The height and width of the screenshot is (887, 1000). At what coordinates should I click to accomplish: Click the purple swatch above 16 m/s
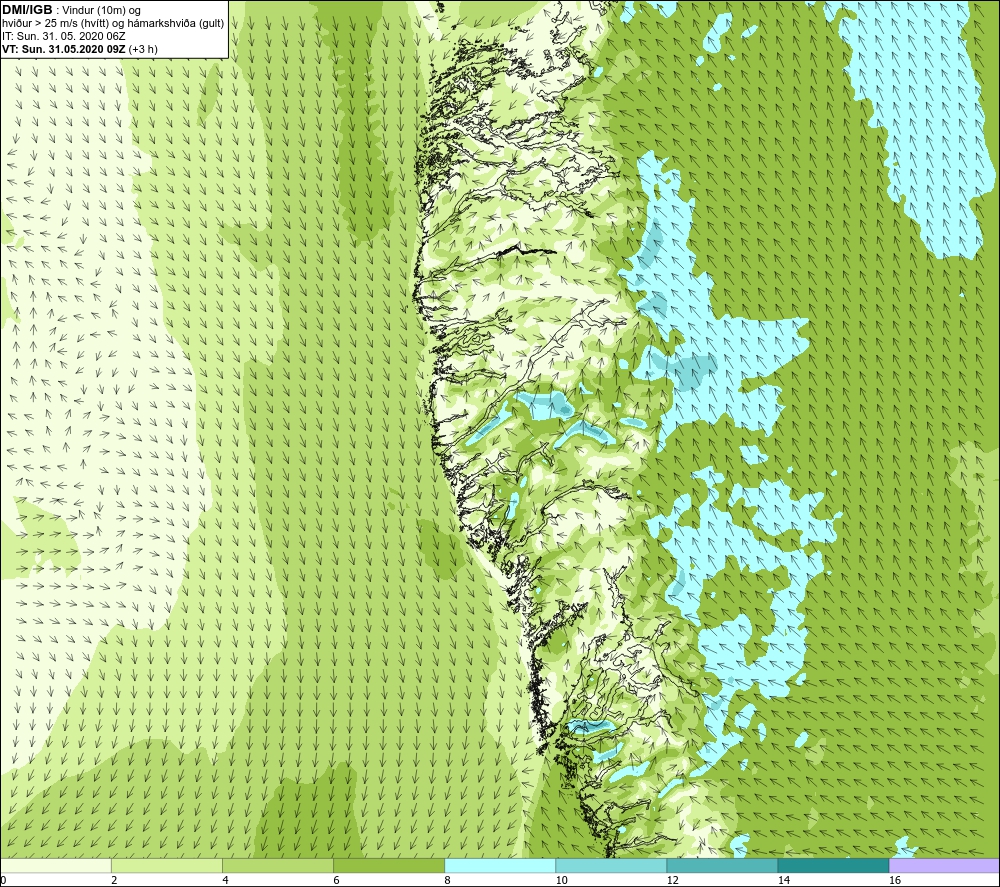pyautogui.click(x=944, y=865)
